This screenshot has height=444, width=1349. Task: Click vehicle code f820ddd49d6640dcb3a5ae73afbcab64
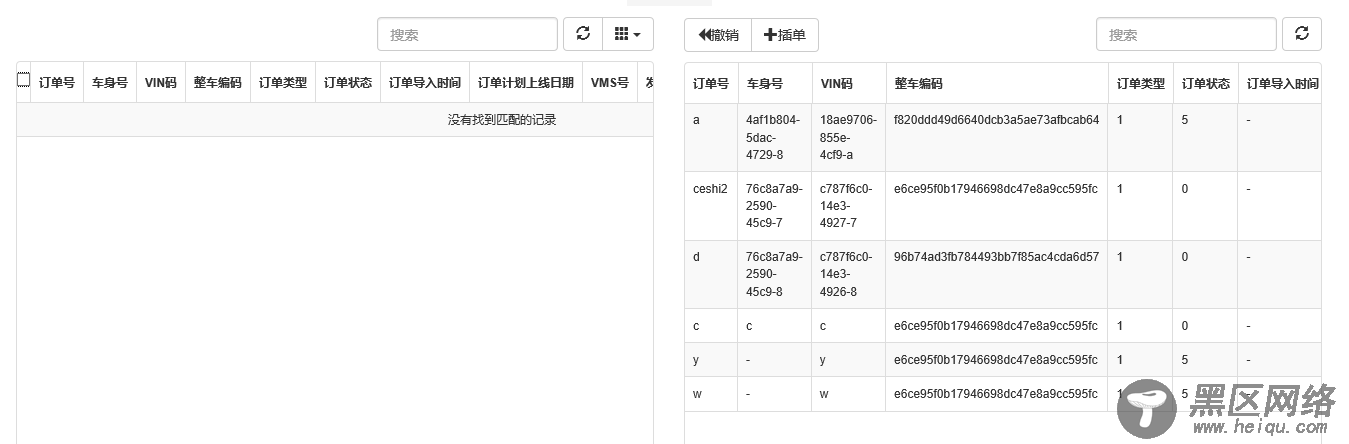pos(996,120)
